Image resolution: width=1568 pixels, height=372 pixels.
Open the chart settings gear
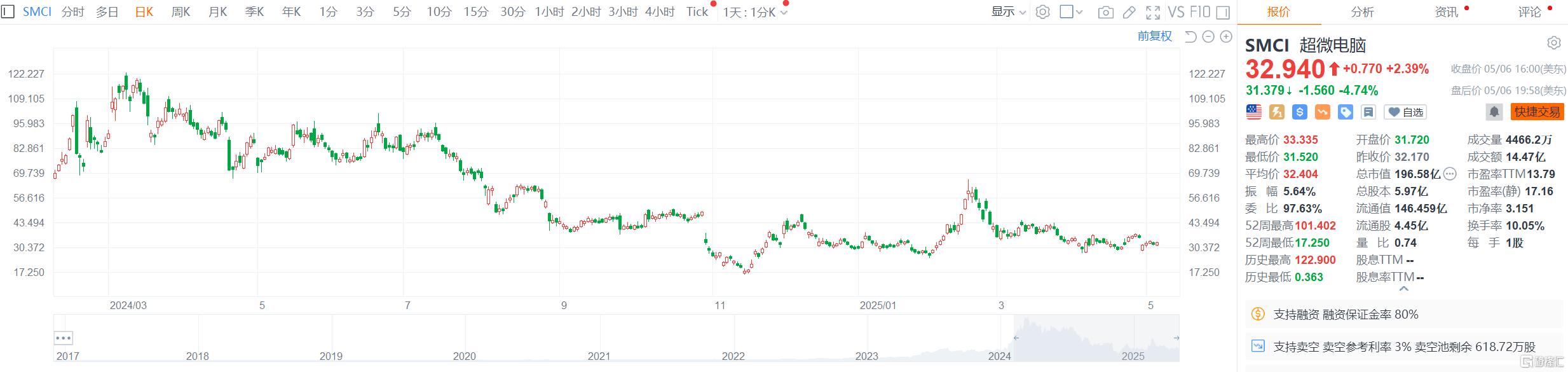click(1042, 11)
